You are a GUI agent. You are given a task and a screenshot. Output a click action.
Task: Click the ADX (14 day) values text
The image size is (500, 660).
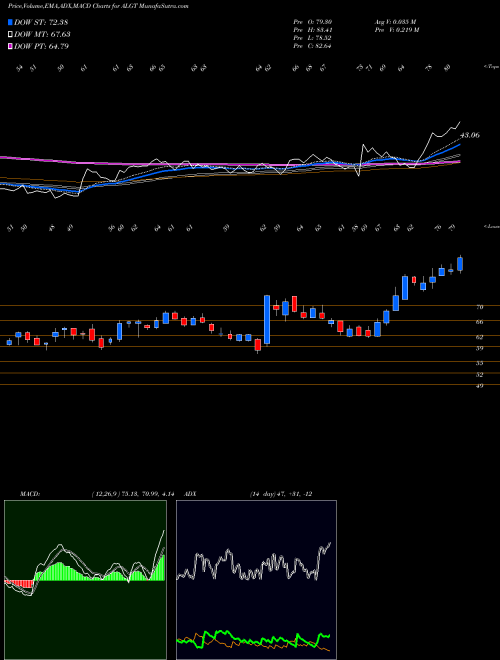[x=280, y=494]
